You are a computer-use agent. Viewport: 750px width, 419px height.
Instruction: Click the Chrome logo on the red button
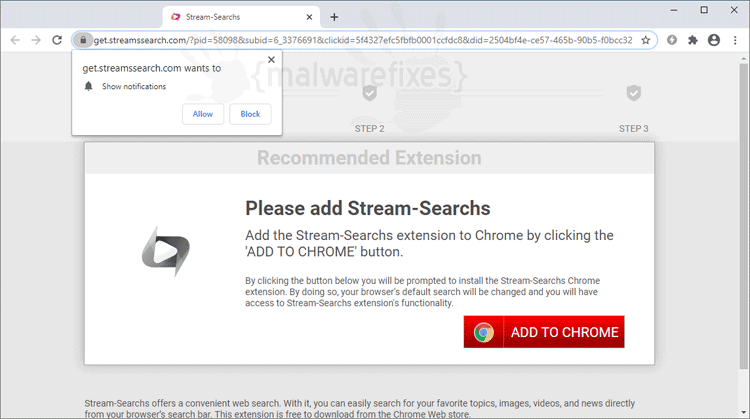[x=484, y=332]
